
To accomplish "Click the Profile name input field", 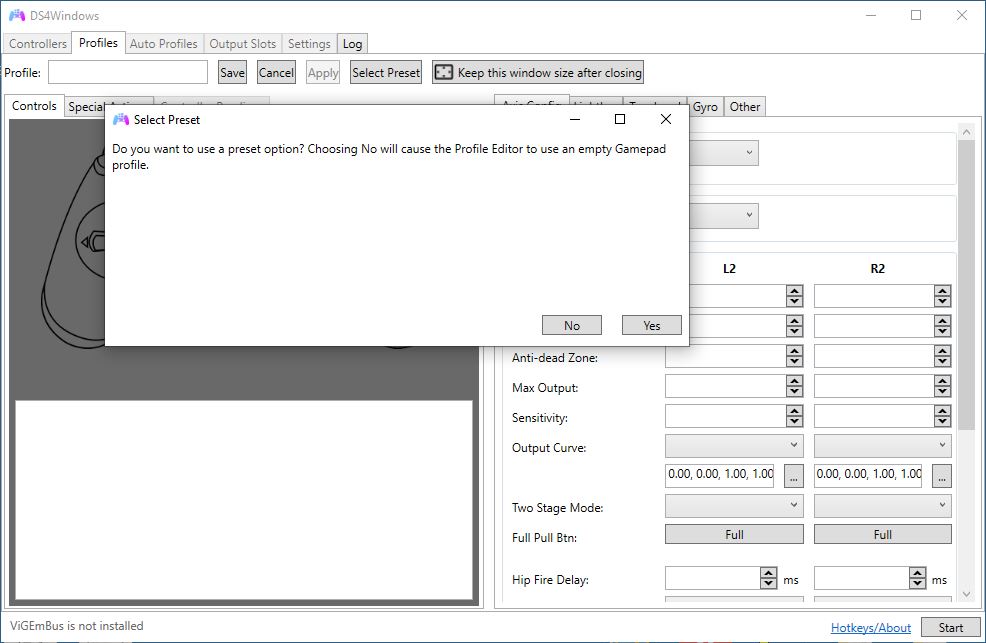I will point(128,72).
